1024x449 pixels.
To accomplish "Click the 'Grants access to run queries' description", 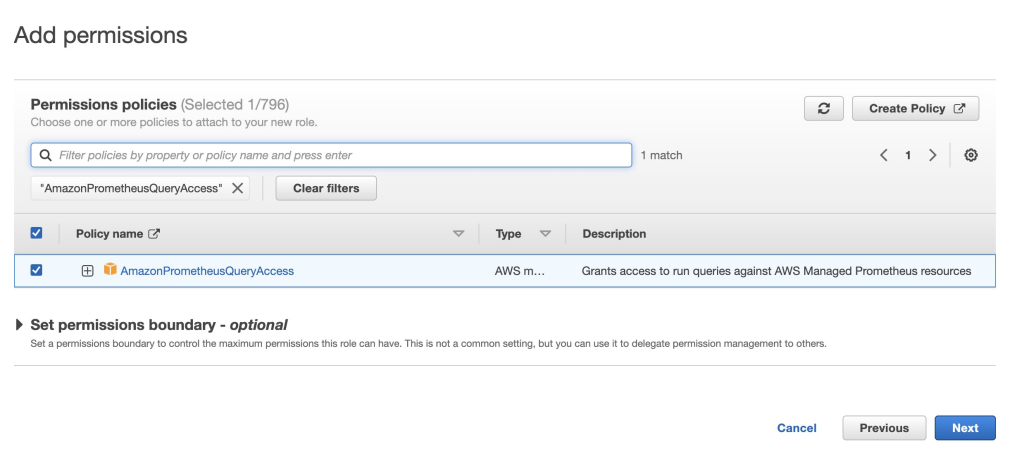I will 776,271.
